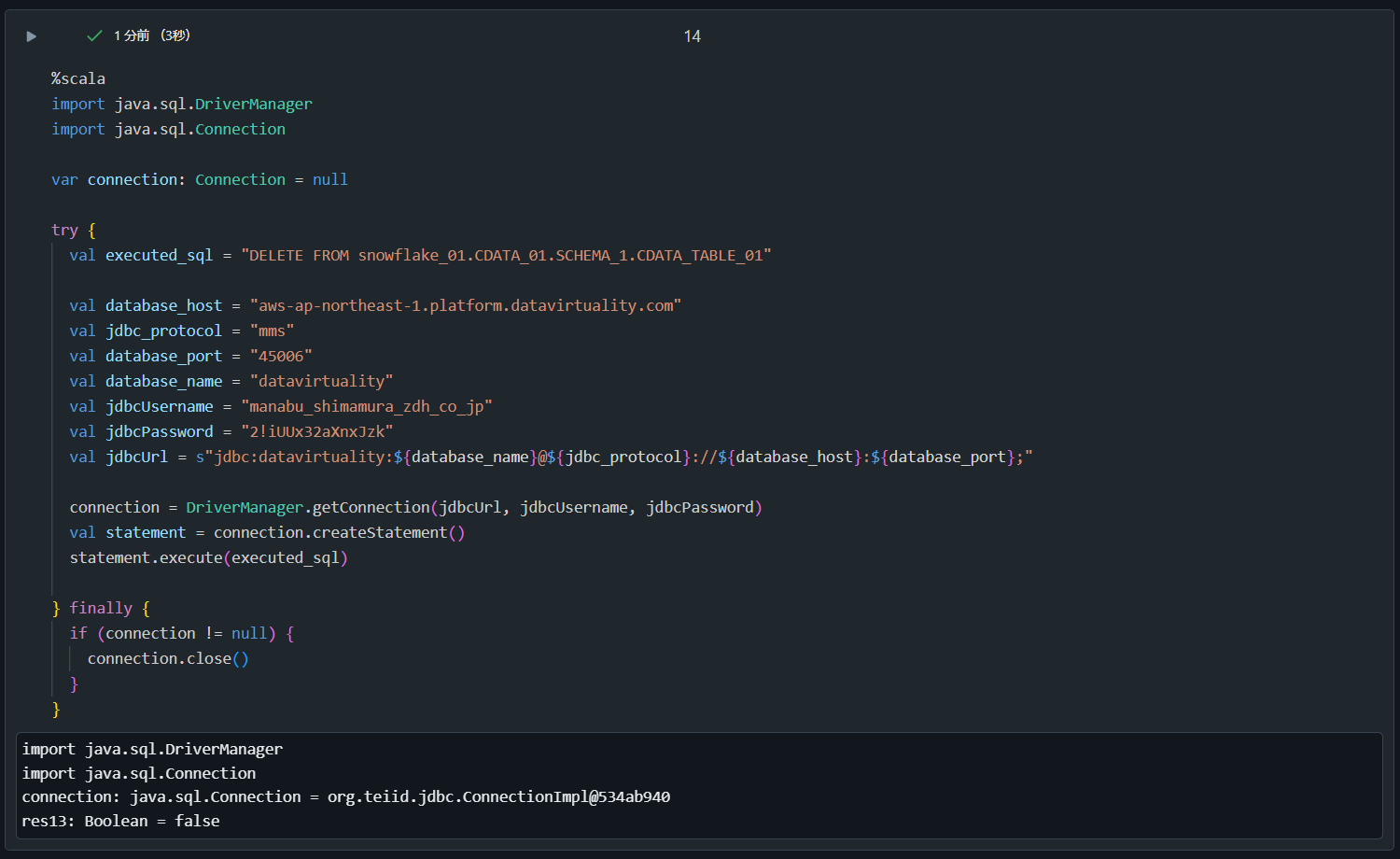This screenshot has height=859, width=1400.
Task: Click the jdbcPassword value string
Action: coord(317,431)
